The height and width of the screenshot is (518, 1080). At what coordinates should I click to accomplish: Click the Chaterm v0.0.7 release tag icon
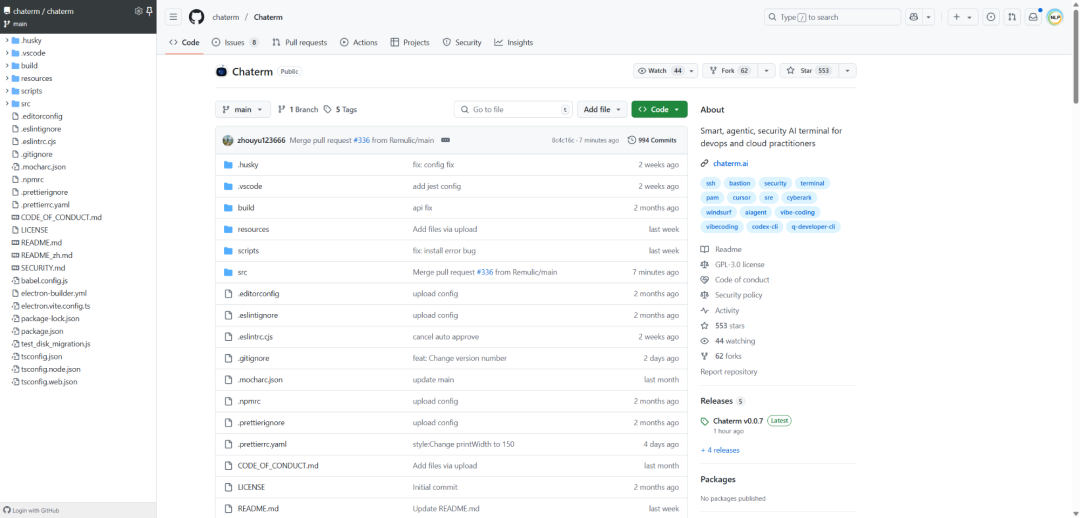705,421
